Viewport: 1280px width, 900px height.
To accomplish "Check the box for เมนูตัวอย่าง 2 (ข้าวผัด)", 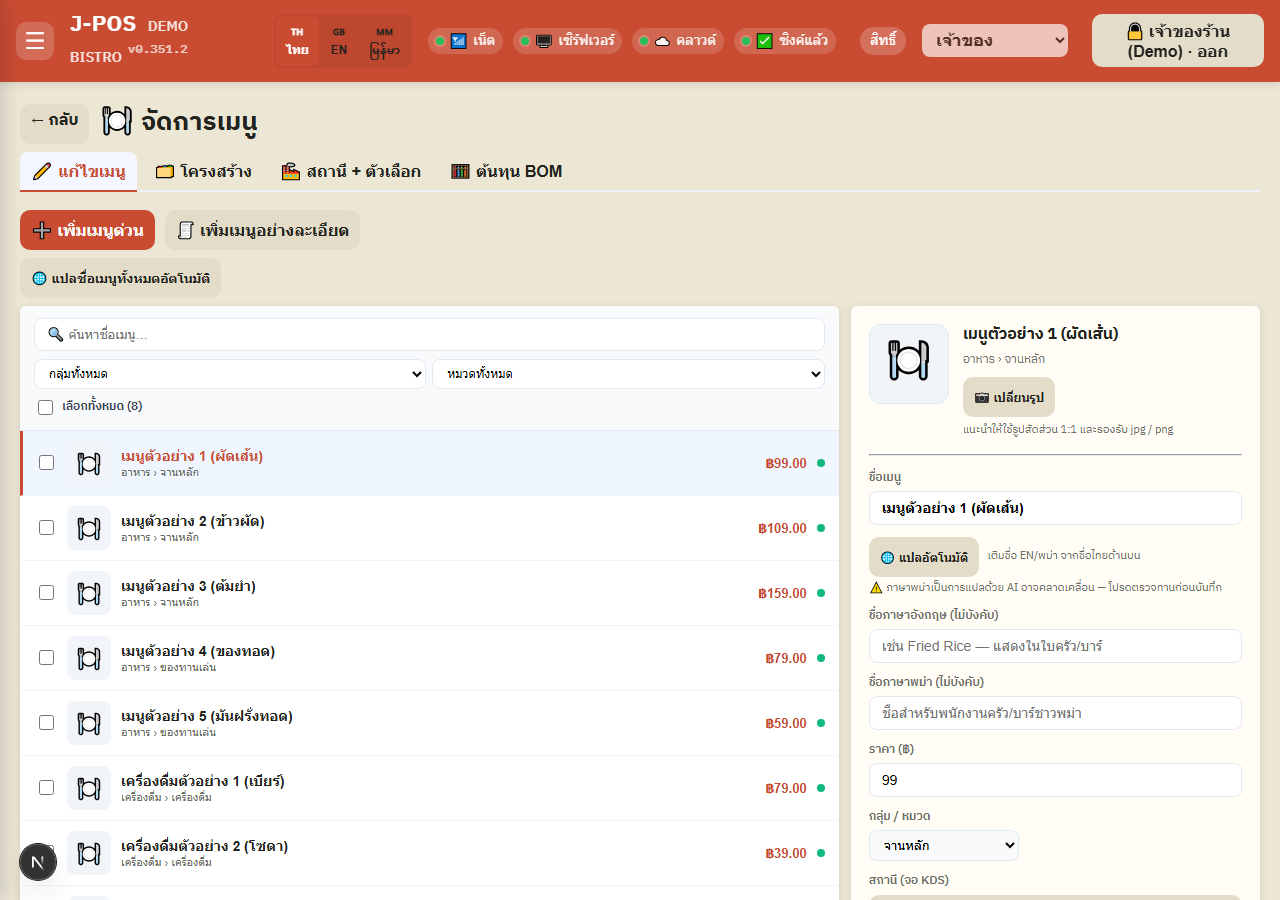I will pos(46,528).
